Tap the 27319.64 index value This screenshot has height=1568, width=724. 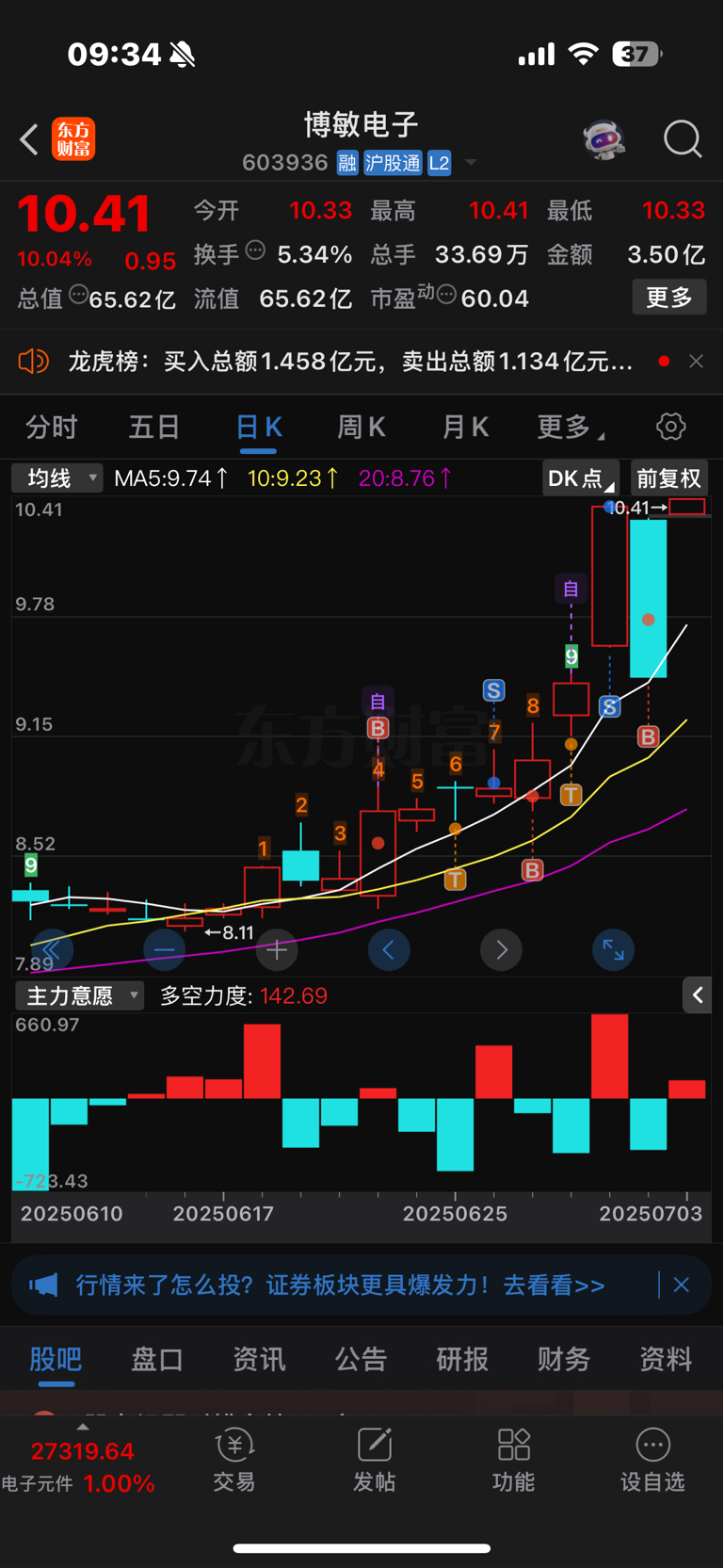tap(82, 1451)
